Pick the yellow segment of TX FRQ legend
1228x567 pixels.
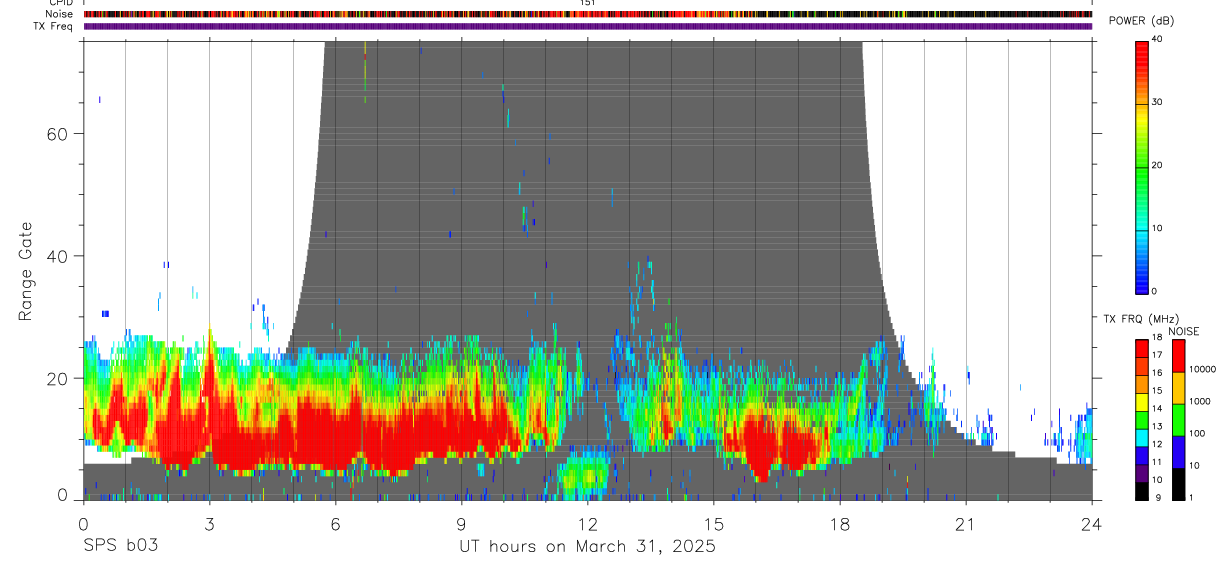[x=1141, y=403]
